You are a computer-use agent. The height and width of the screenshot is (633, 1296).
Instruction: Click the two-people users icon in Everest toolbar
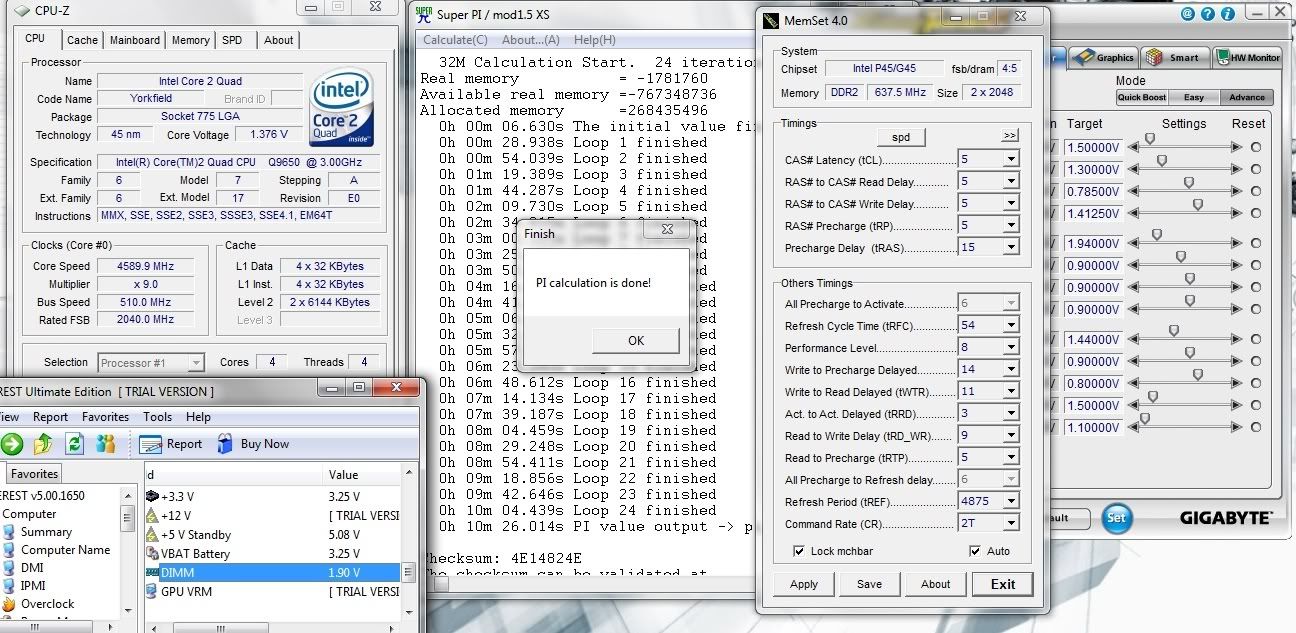pos(105,444)
